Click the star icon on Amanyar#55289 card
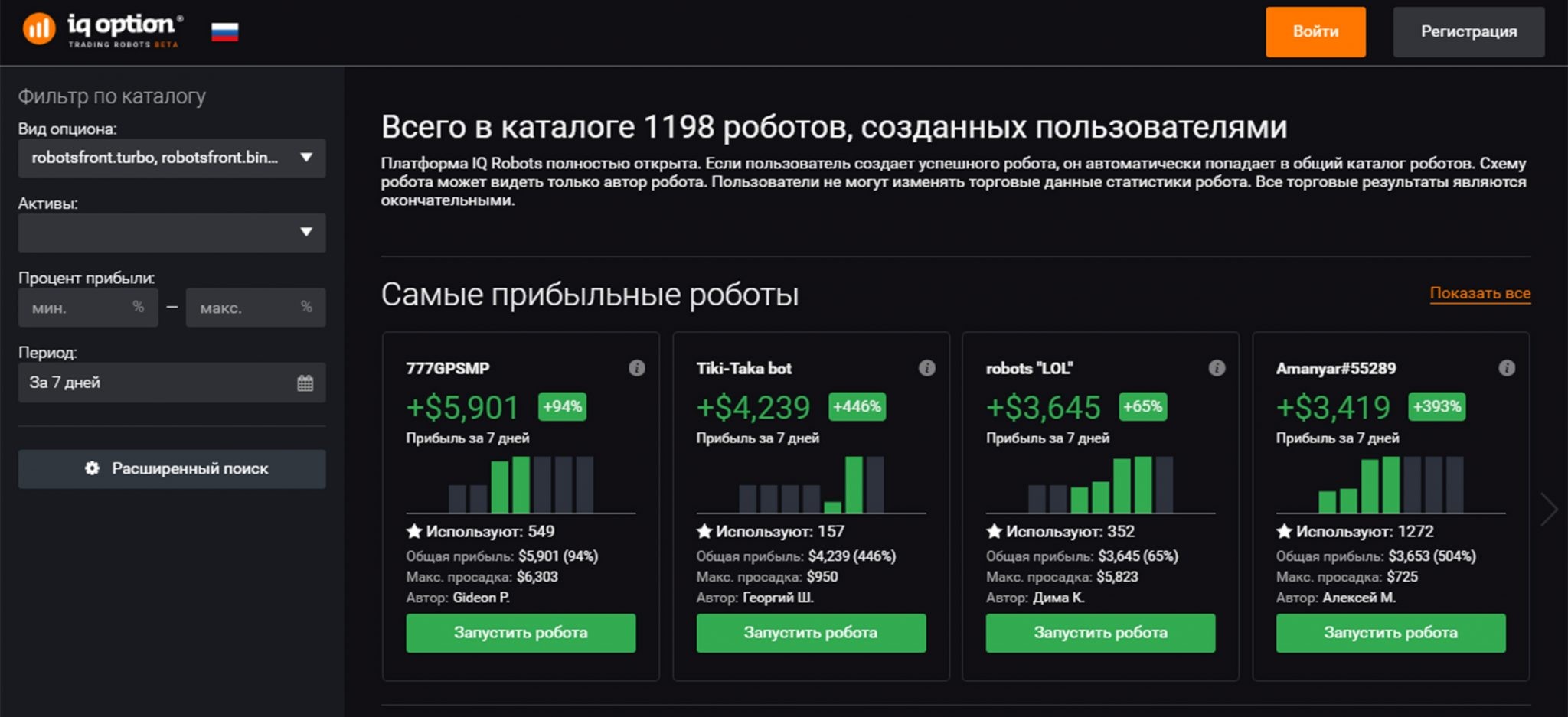This screenshot has height=717, width=1568. pyautogui.click(x=1285, y=531)
